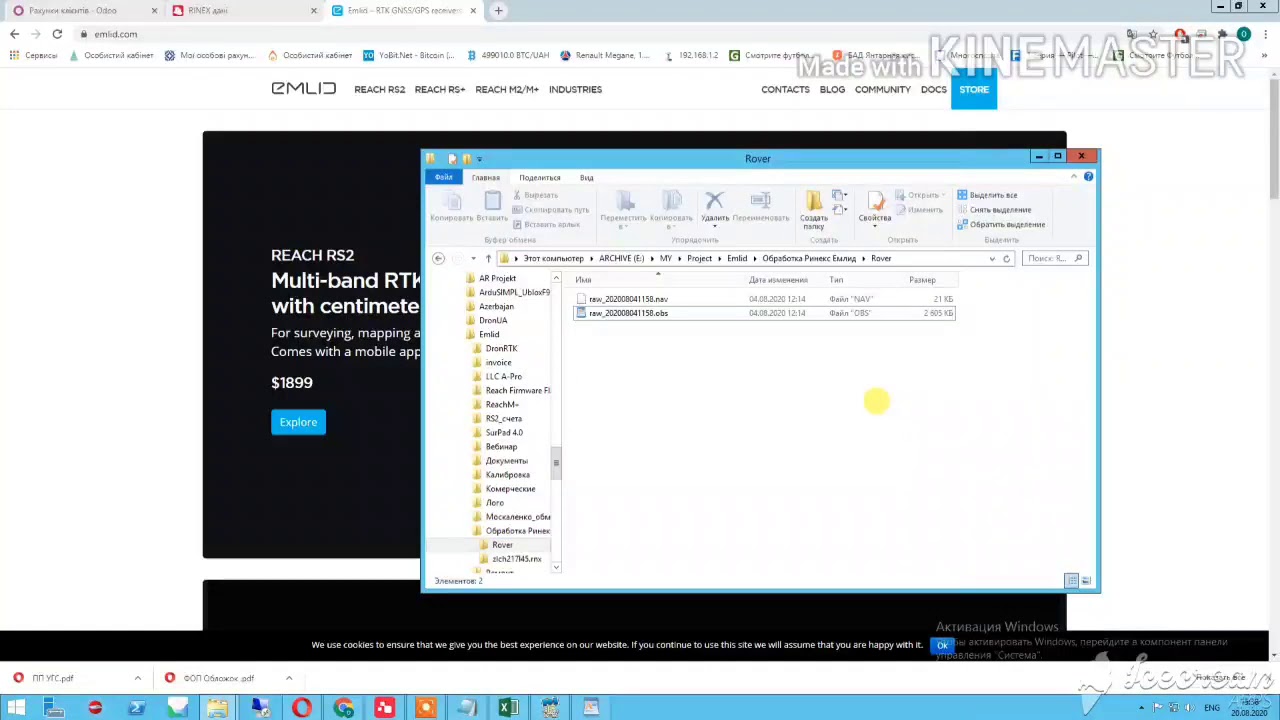
Task: Refresh the Explorer address bar
Action: pos(1007,258)
